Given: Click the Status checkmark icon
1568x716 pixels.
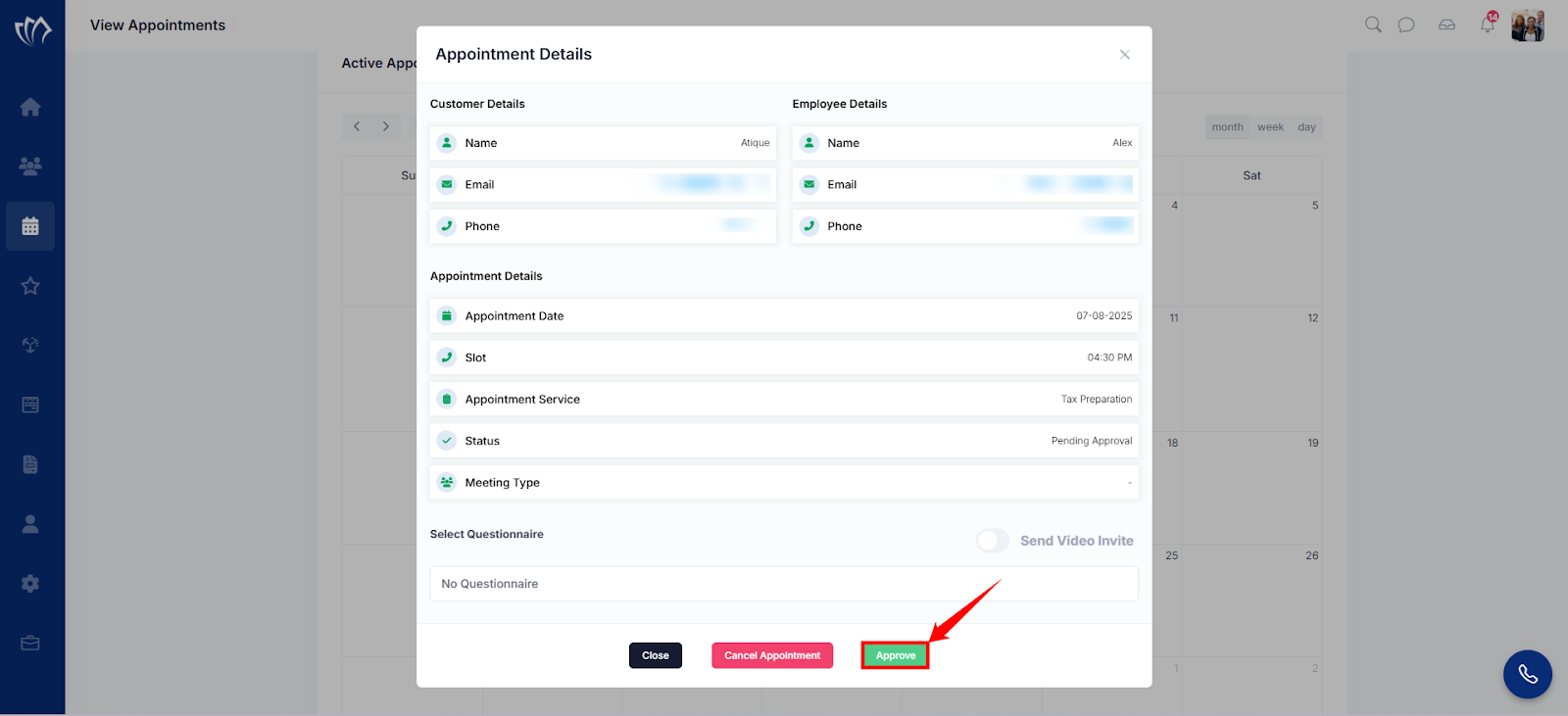Looking at the screenshot, I should point(447,441).
